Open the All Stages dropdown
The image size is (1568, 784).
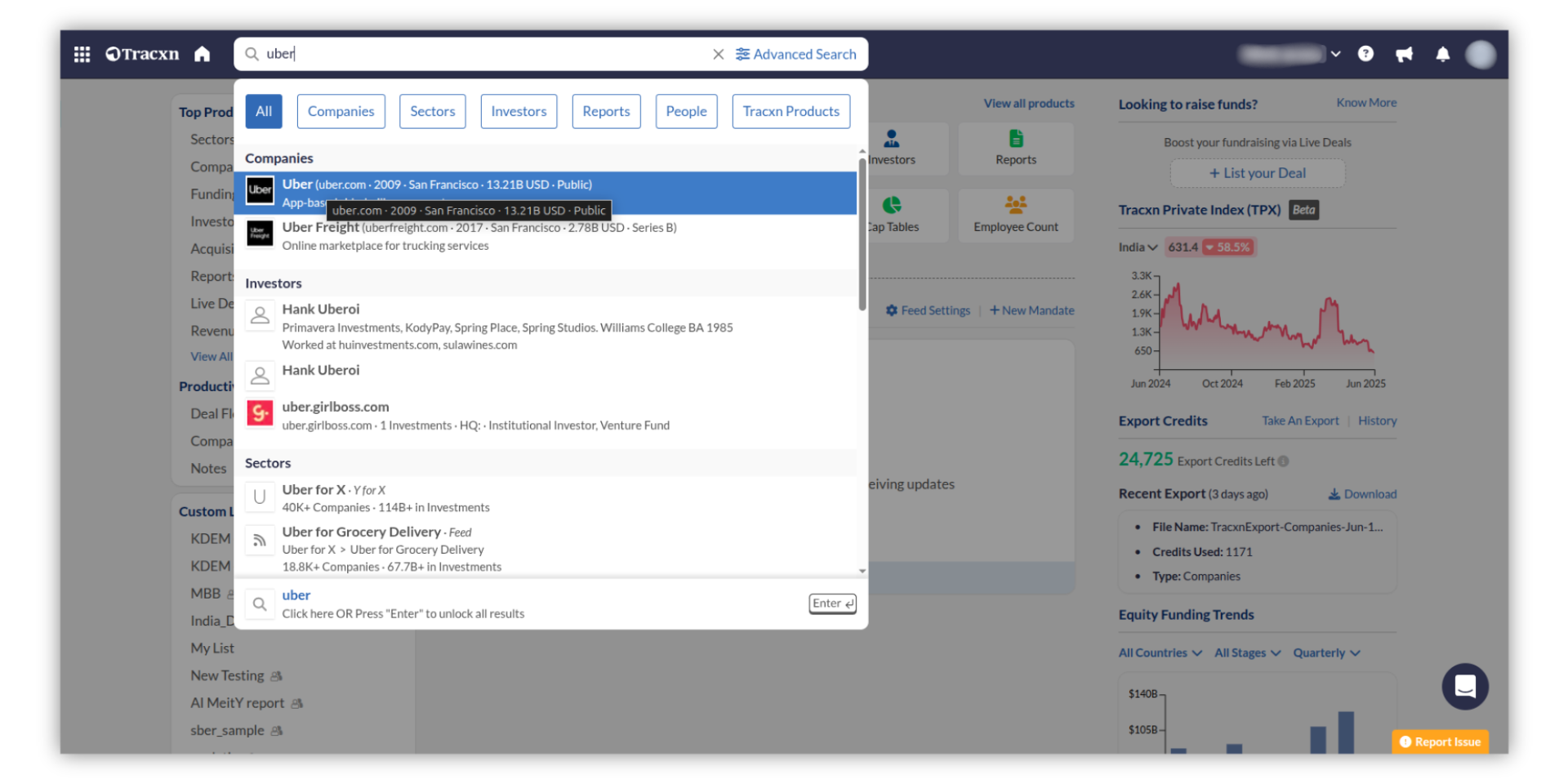point(1247,653)
